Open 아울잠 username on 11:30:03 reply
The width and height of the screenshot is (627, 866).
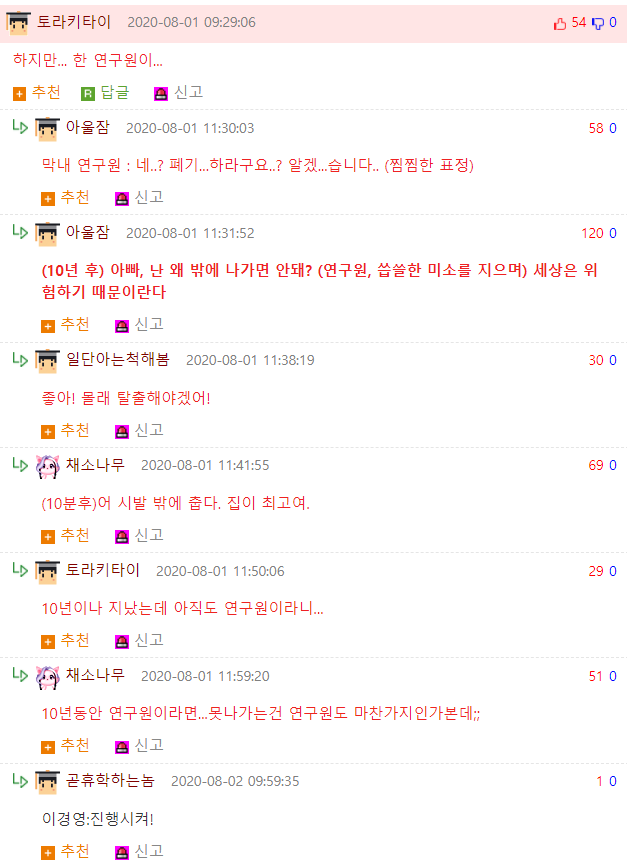[88, 128]
